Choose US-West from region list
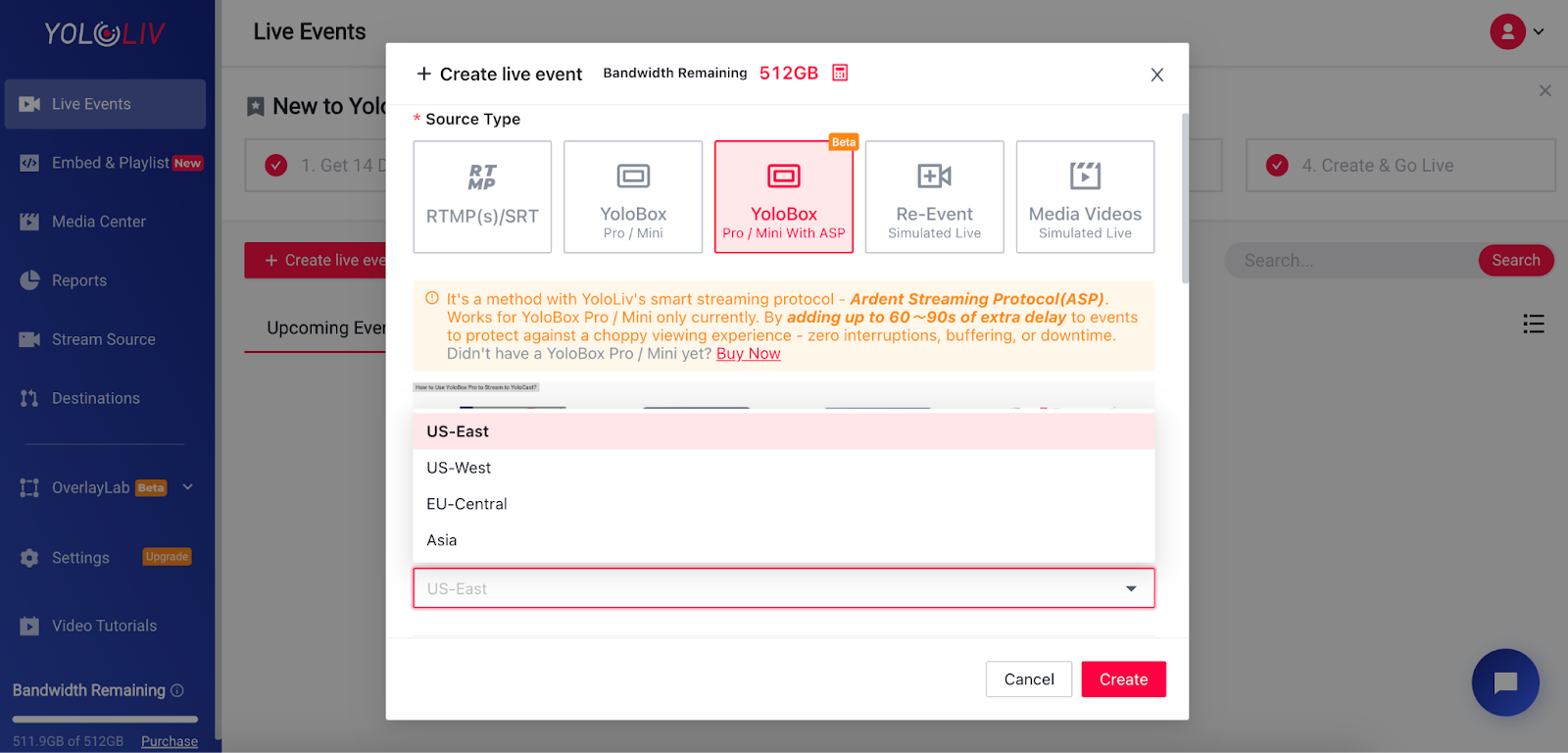 [784, 468]
